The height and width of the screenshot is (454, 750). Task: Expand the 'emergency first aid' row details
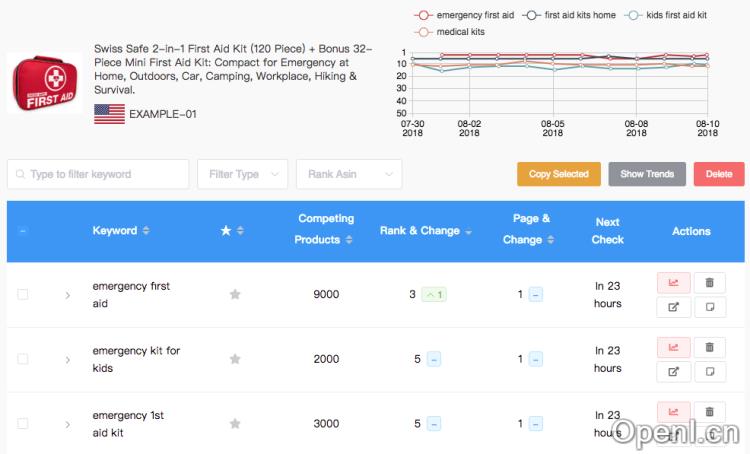(67, 295)
